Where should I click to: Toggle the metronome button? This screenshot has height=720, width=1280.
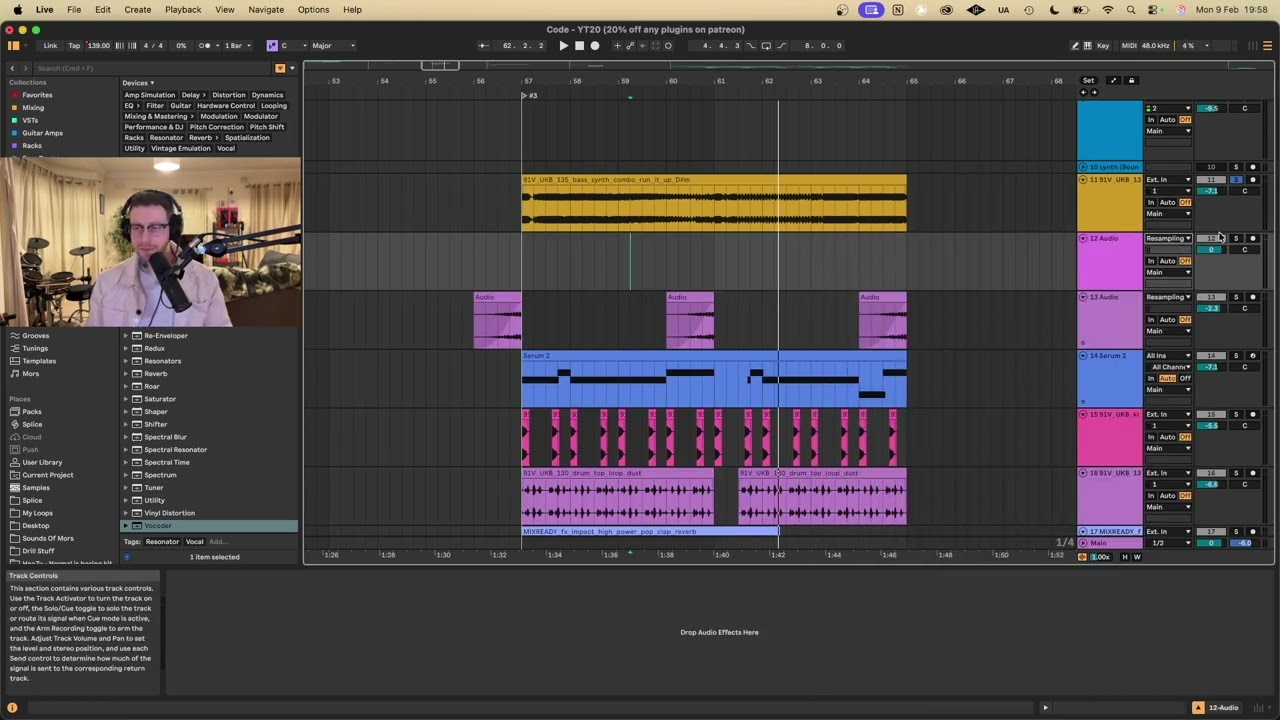point(206,45)
